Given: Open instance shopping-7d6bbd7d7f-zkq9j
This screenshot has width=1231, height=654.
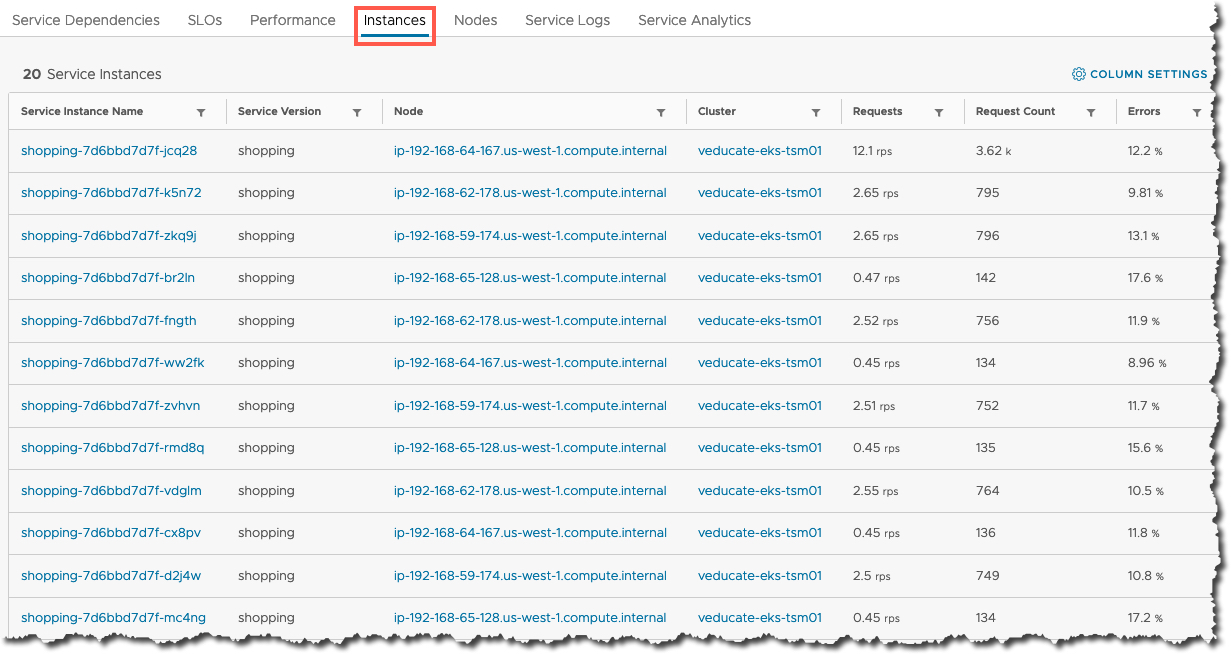Looking at the screenshot, I should click(x=109, y=236).
